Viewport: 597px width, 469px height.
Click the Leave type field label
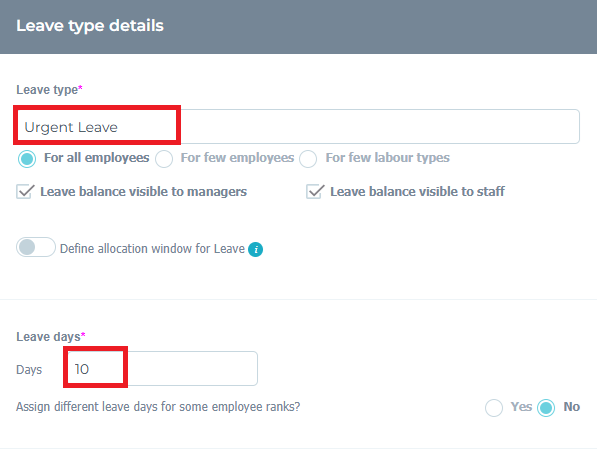[x=49, y=90]
